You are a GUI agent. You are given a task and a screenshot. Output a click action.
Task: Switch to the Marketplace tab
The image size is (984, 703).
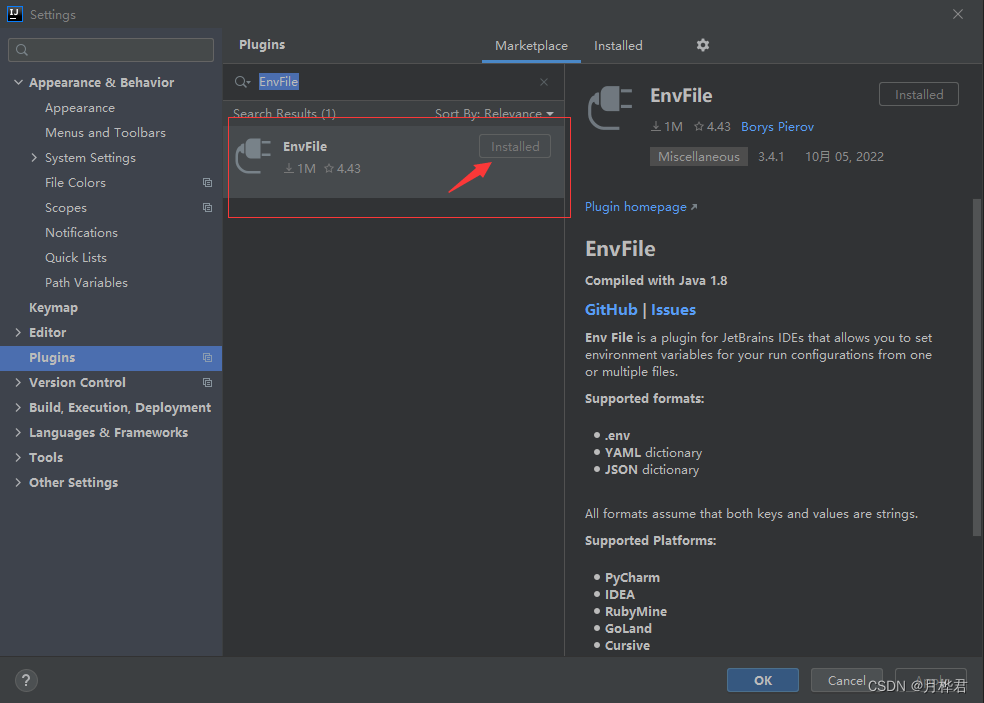click(531, 45)
